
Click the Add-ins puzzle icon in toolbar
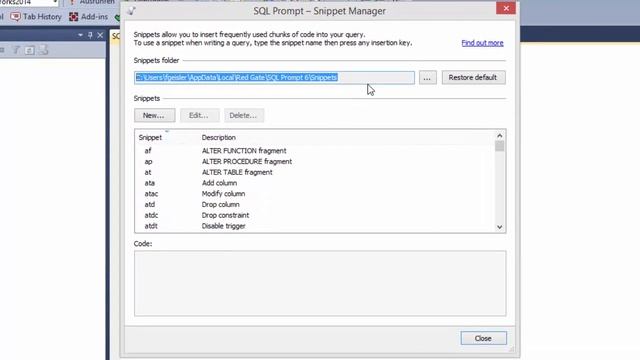point(73,17)
